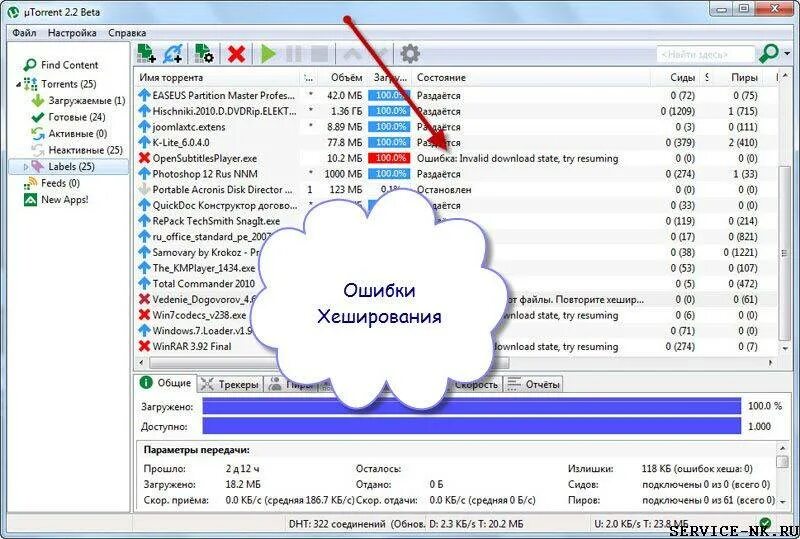Click the green Start torrent icon
The height and width of the screenshot is (539, 800).
pos(268,54)
